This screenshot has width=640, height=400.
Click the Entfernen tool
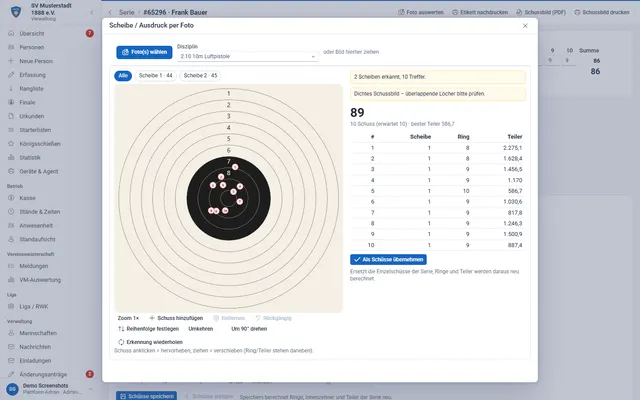(229, 318)
